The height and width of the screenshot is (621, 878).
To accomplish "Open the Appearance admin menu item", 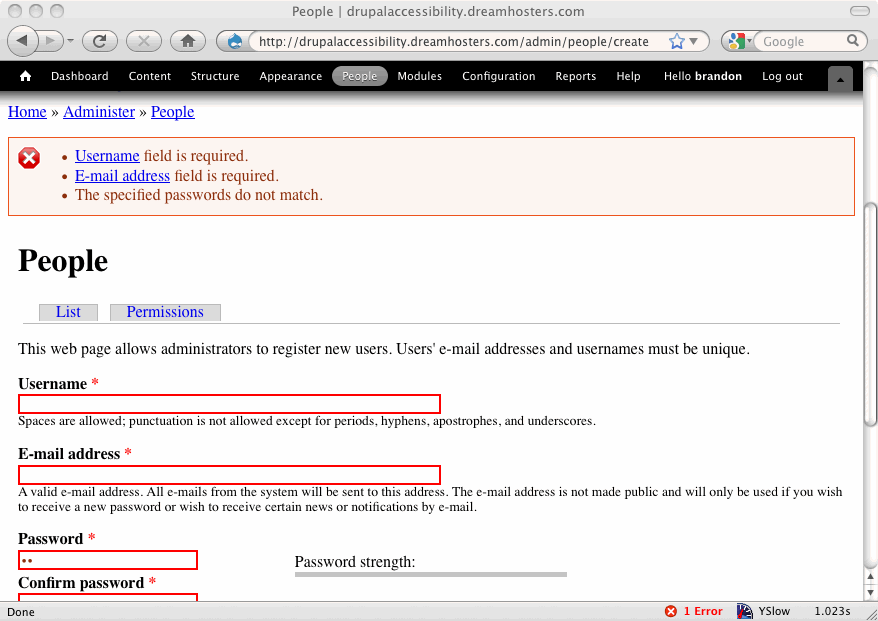I will click(x=291, y=76).
